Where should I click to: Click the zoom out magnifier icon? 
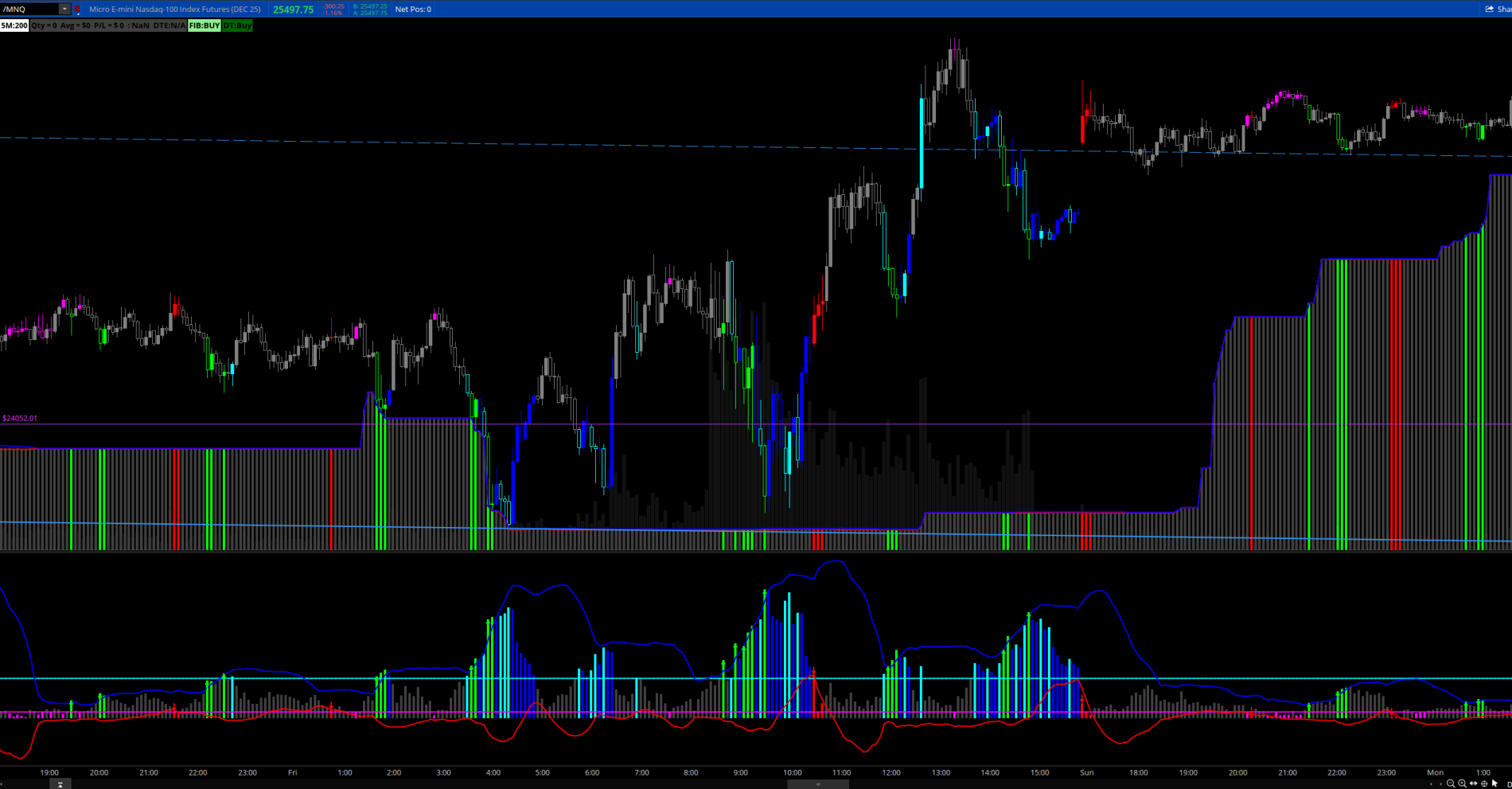coord(1451,783)
